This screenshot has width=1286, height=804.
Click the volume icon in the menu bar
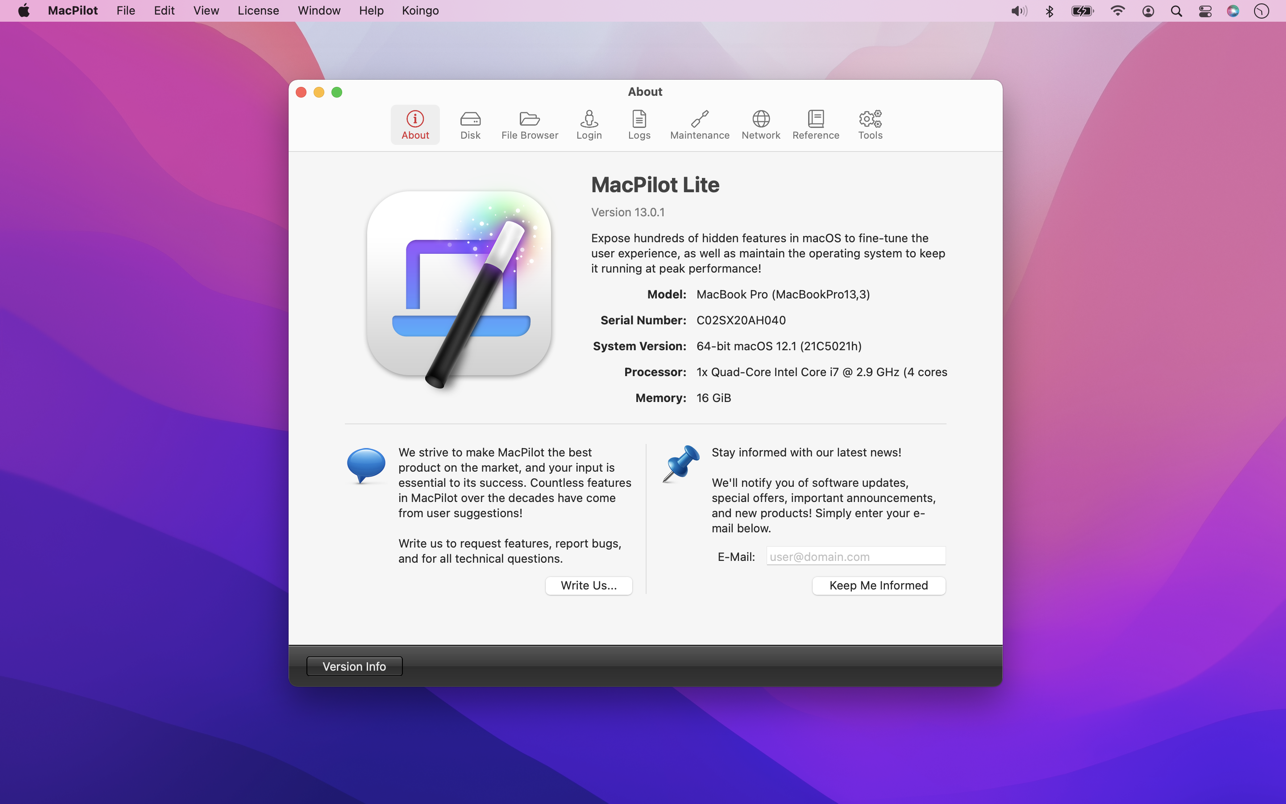tap(1018, 11)
